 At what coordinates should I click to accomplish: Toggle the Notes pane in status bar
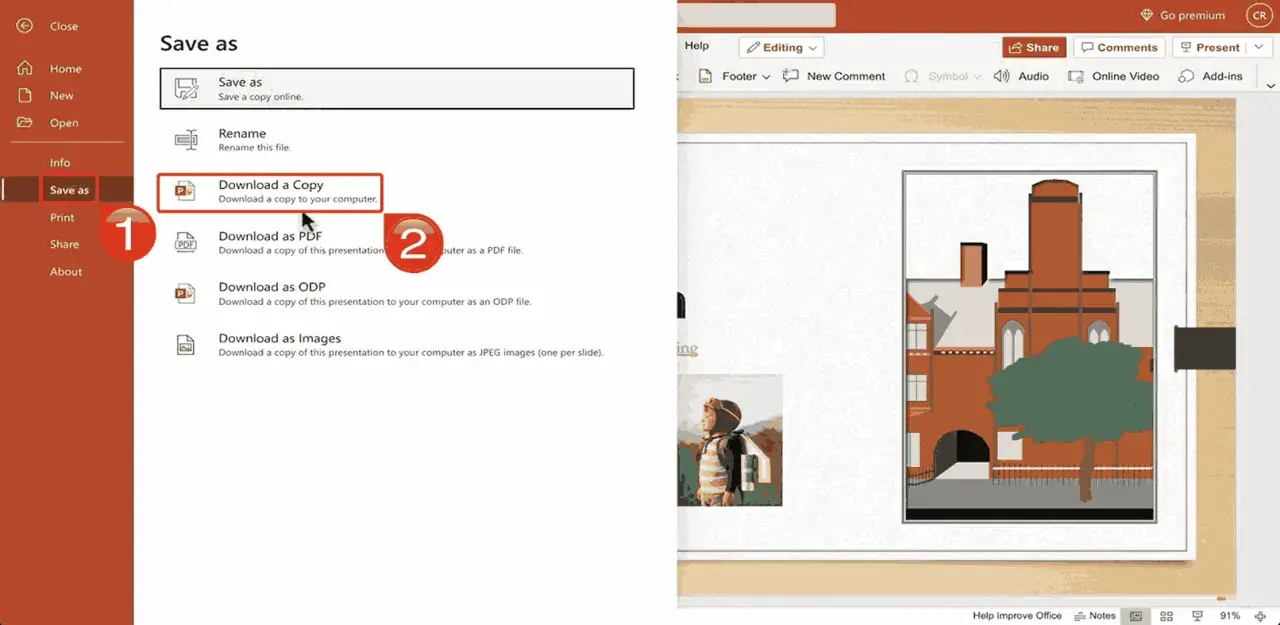1095,616
